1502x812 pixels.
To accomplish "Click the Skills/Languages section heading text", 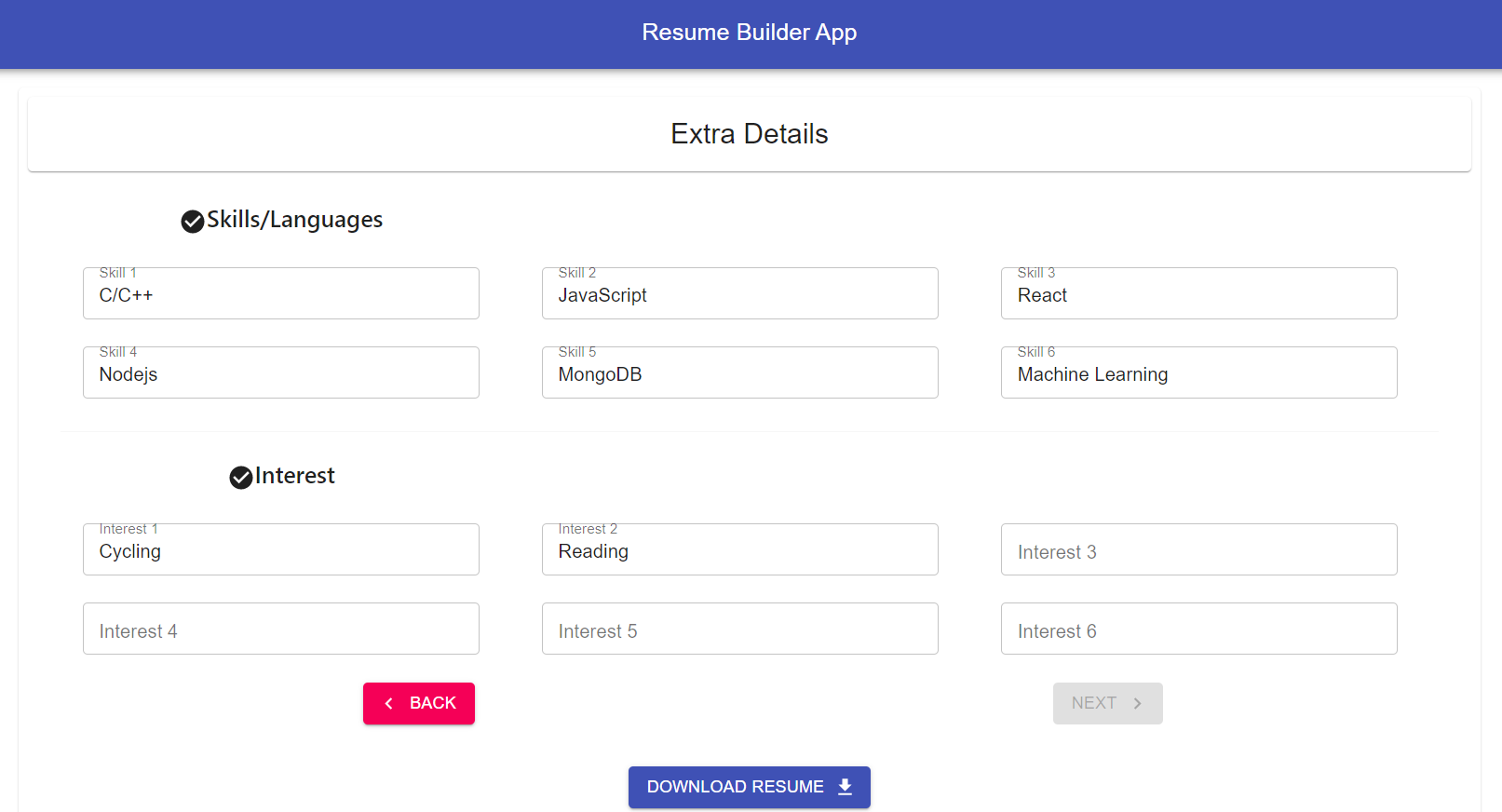I will point(294,220).
